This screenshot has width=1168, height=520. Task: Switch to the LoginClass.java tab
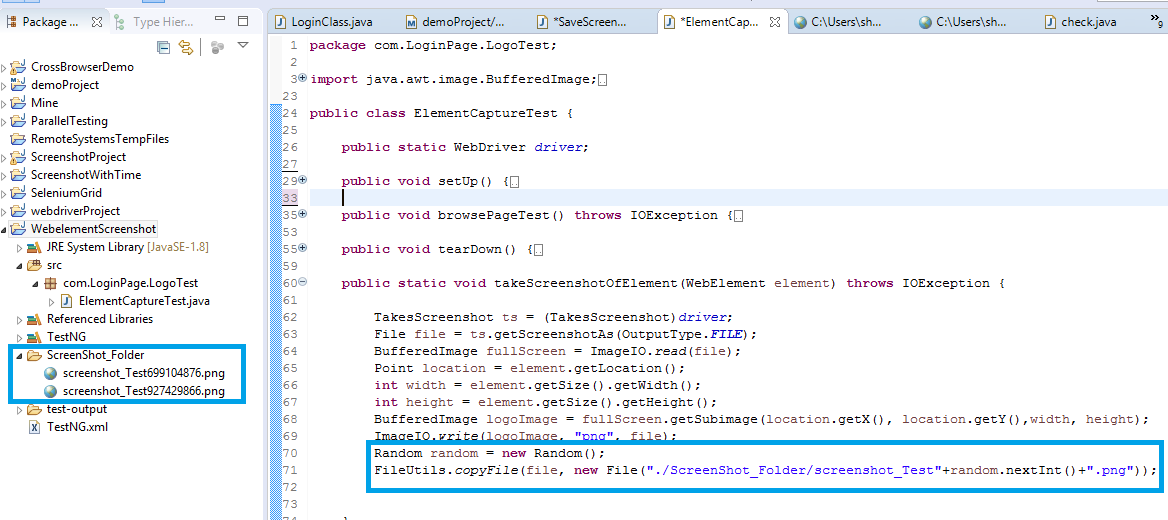329,22
